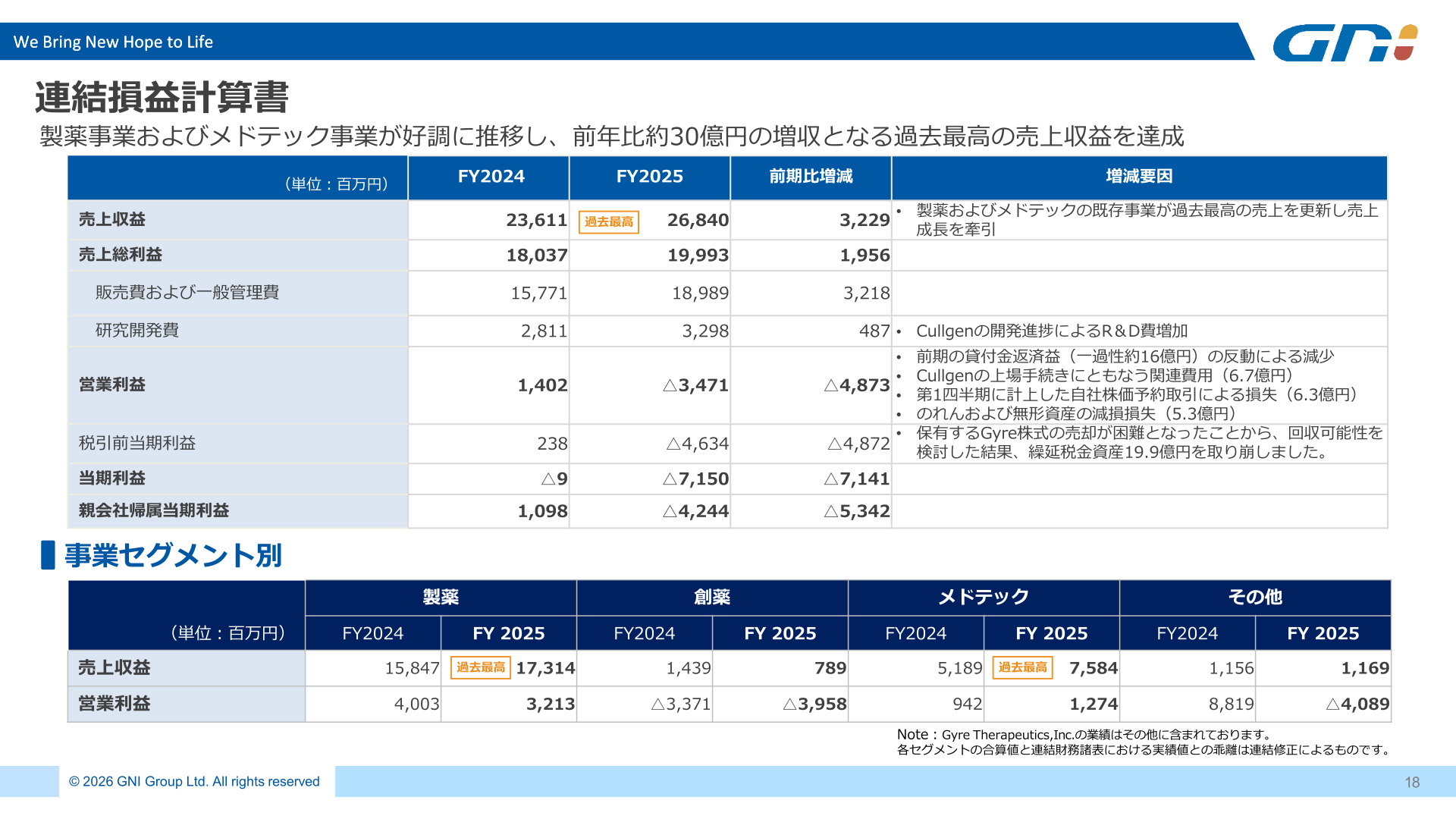This screenshot has height=819, width=1456.
Task: Click the 製薬 operating profit 3,213
Action: point(551,704)
